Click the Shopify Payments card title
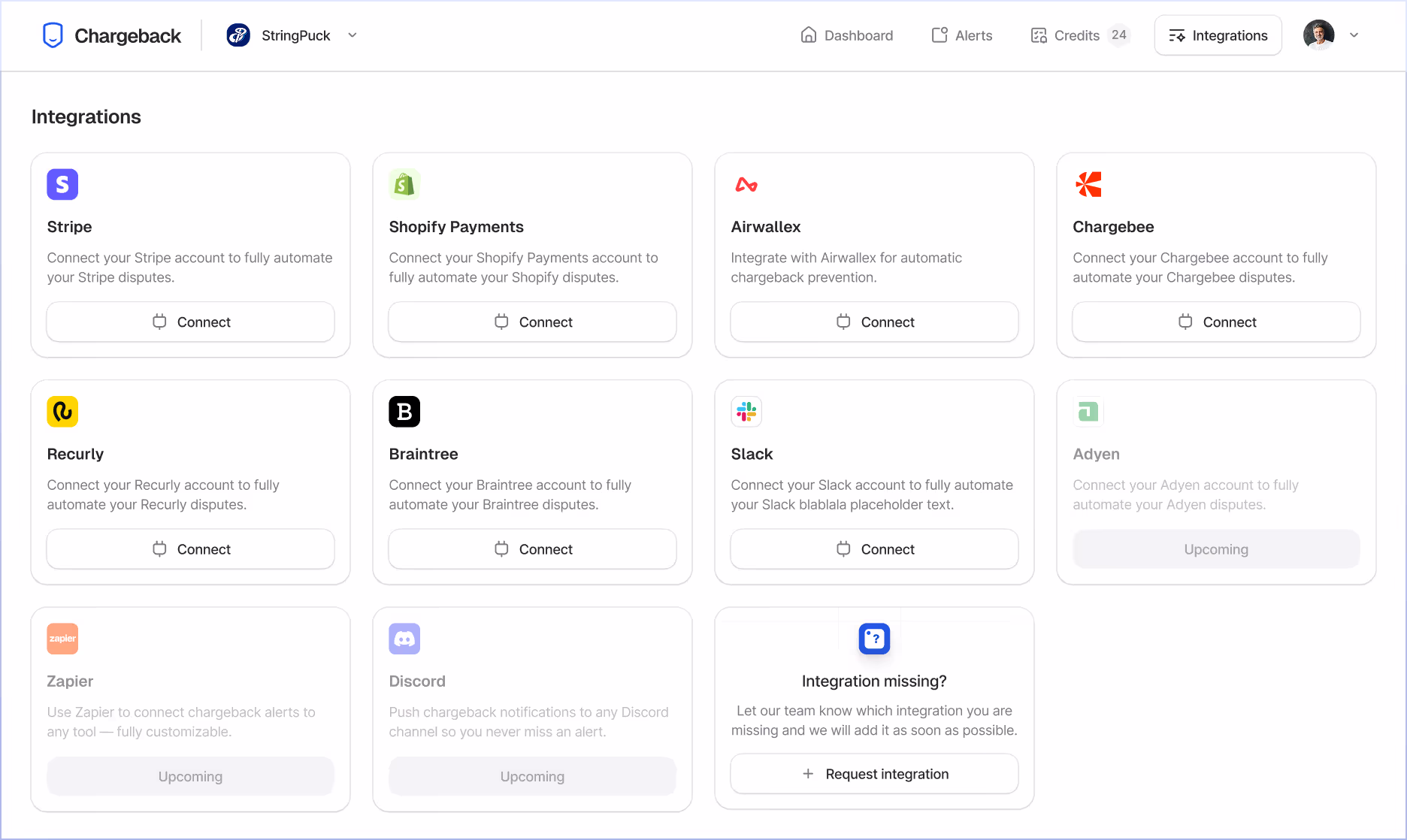 point(456,227)
